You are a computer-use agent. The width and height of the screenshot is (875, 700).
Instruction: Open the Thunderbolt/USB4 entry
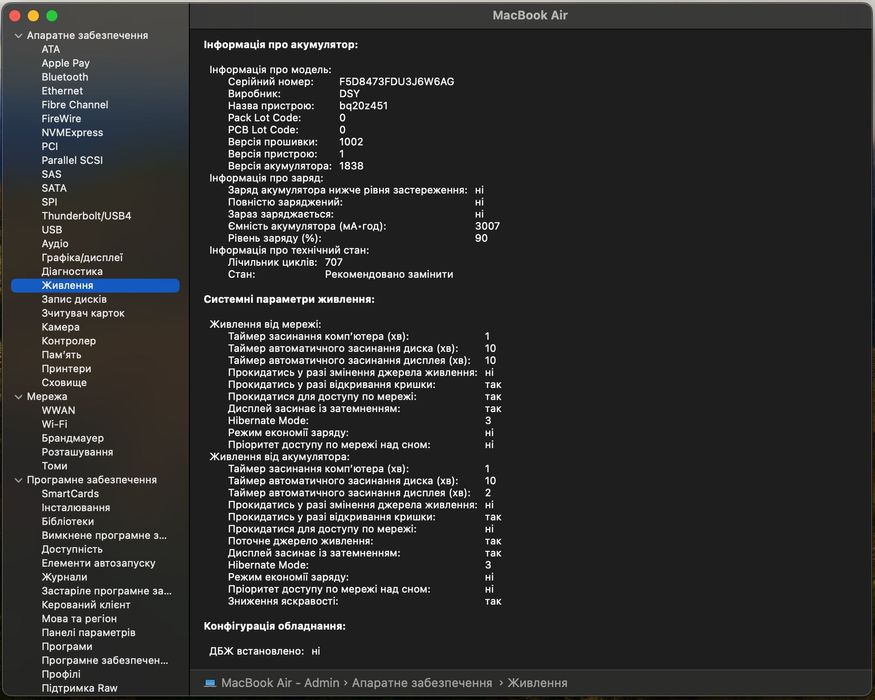86,216
